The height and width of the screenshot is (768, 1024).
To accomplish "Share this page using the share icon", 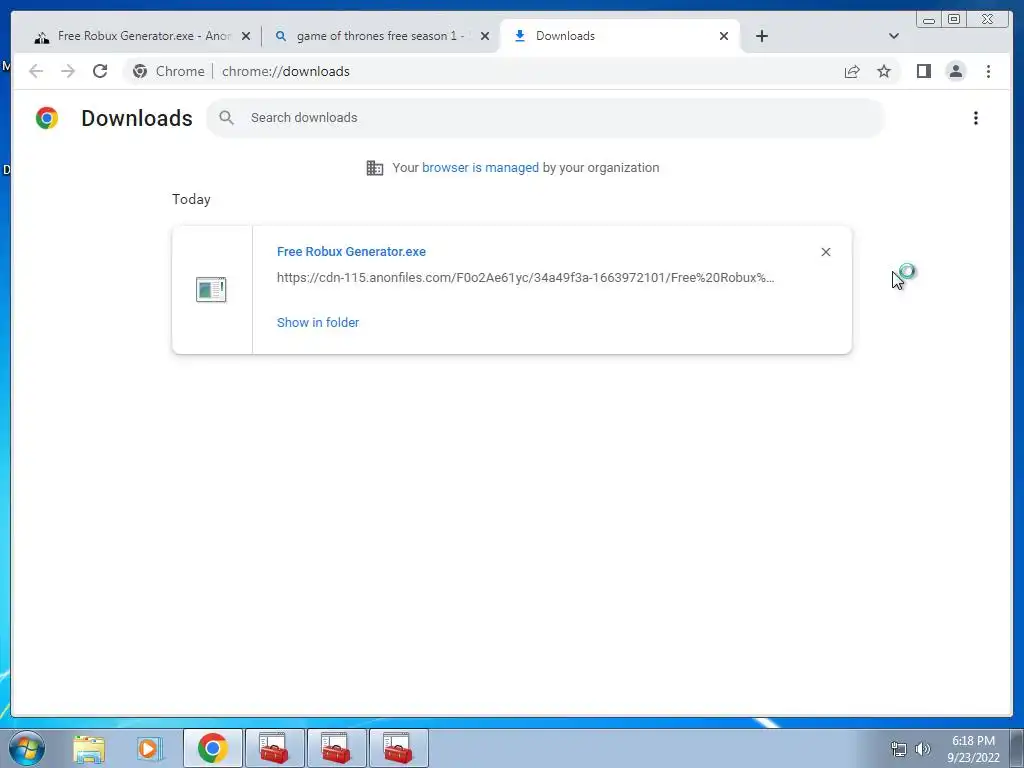I will 852,71.
